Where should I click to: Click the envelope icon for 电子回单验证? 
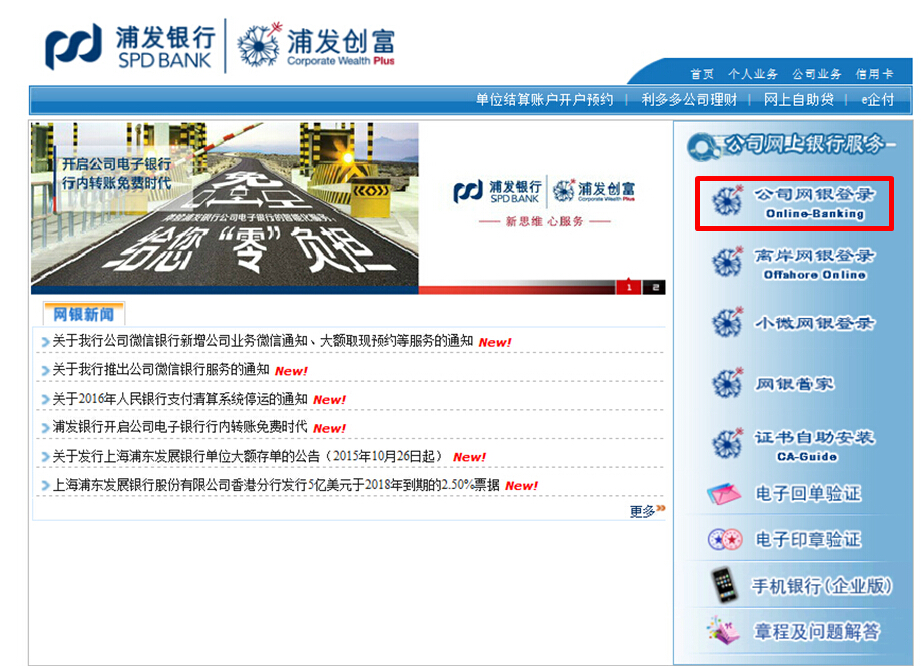pos(724,494)
